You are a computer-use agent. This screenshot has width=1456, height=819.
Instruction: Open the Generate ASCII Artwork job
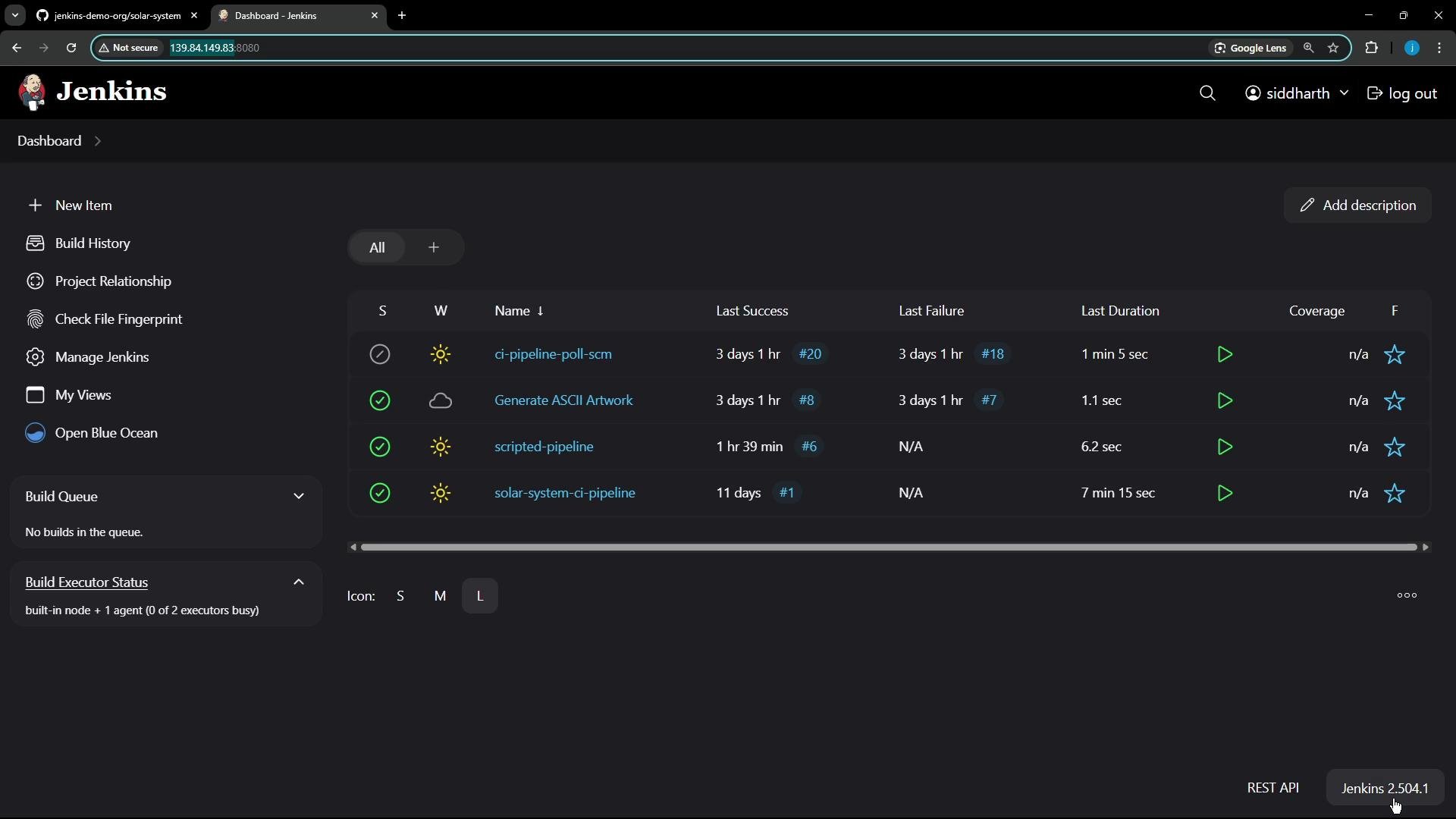click(x=563, y=400)
